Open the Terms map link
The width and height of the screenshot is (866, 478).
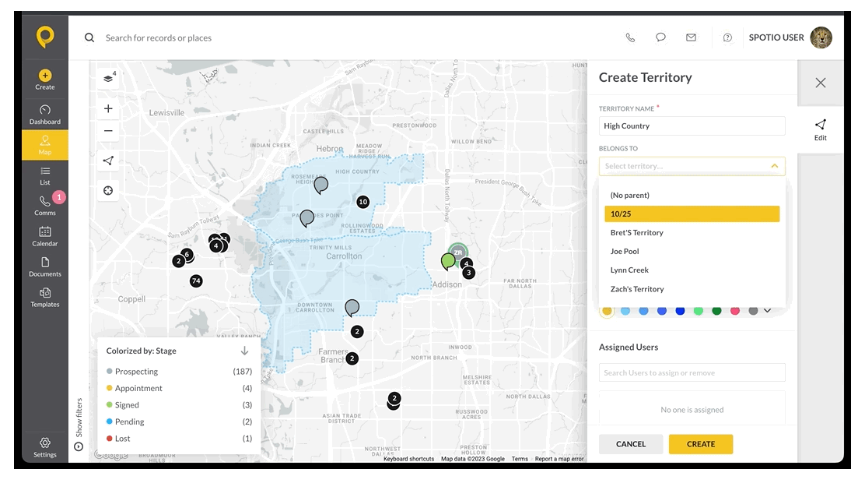[x=519, y=459]
